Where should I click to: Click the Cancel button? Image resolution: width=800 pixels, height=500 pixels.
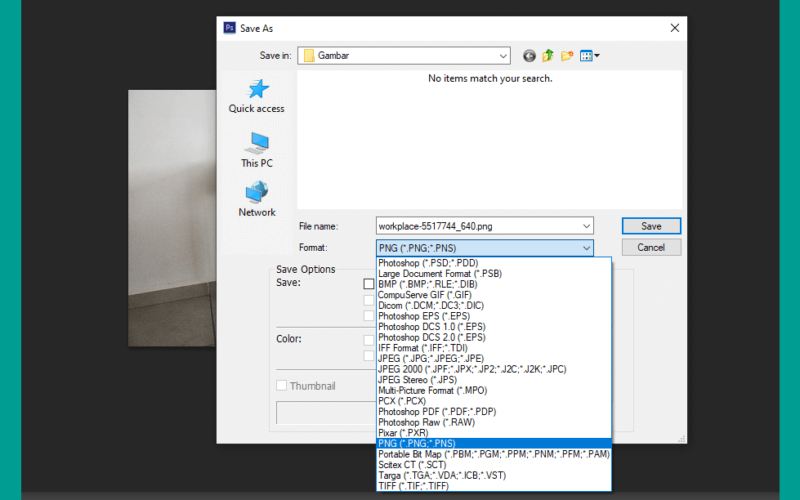click(x=651, y=247)
